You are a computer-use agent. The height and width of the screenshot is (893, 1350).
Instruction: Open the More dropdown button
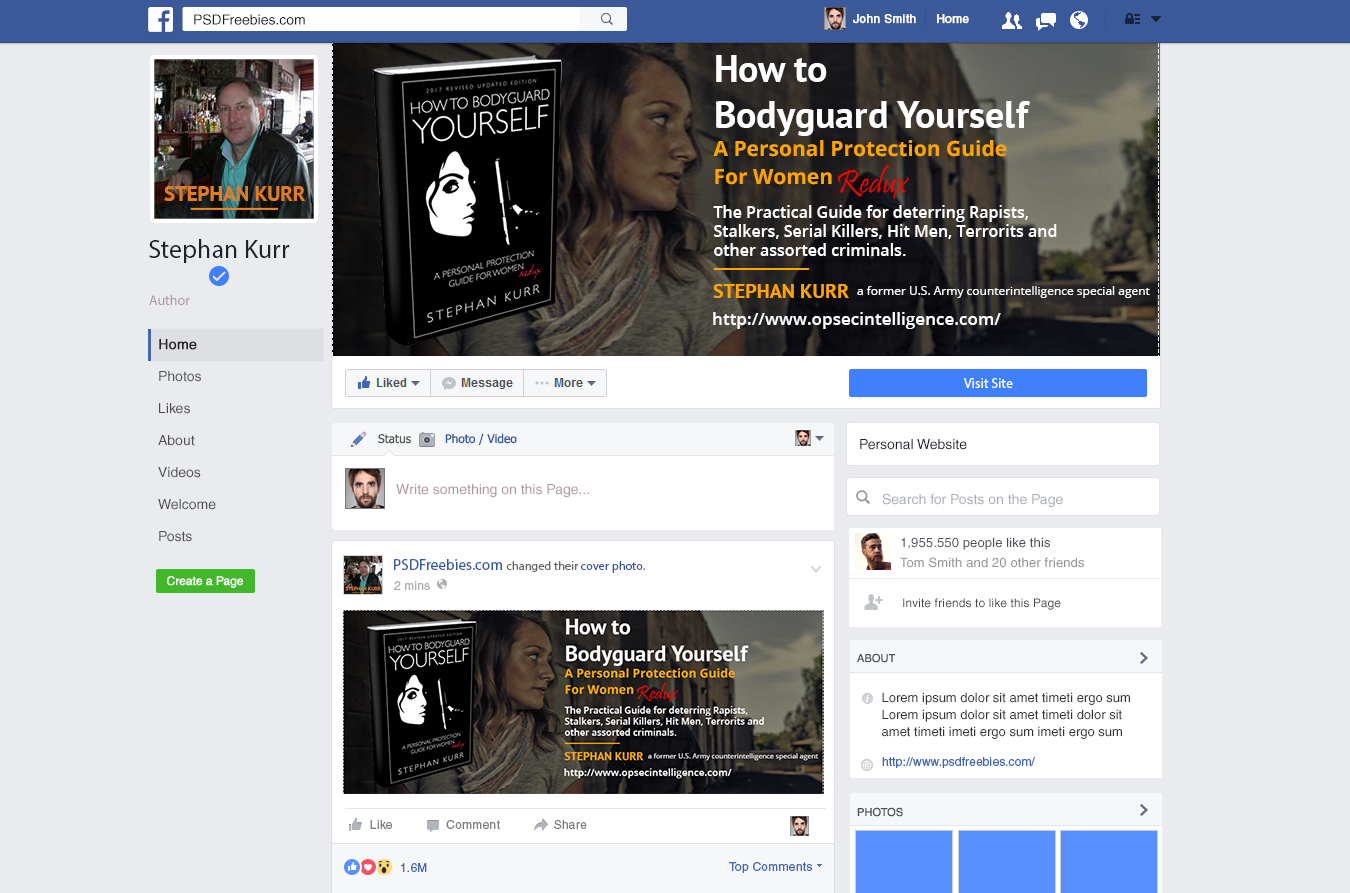coord(565,383)
